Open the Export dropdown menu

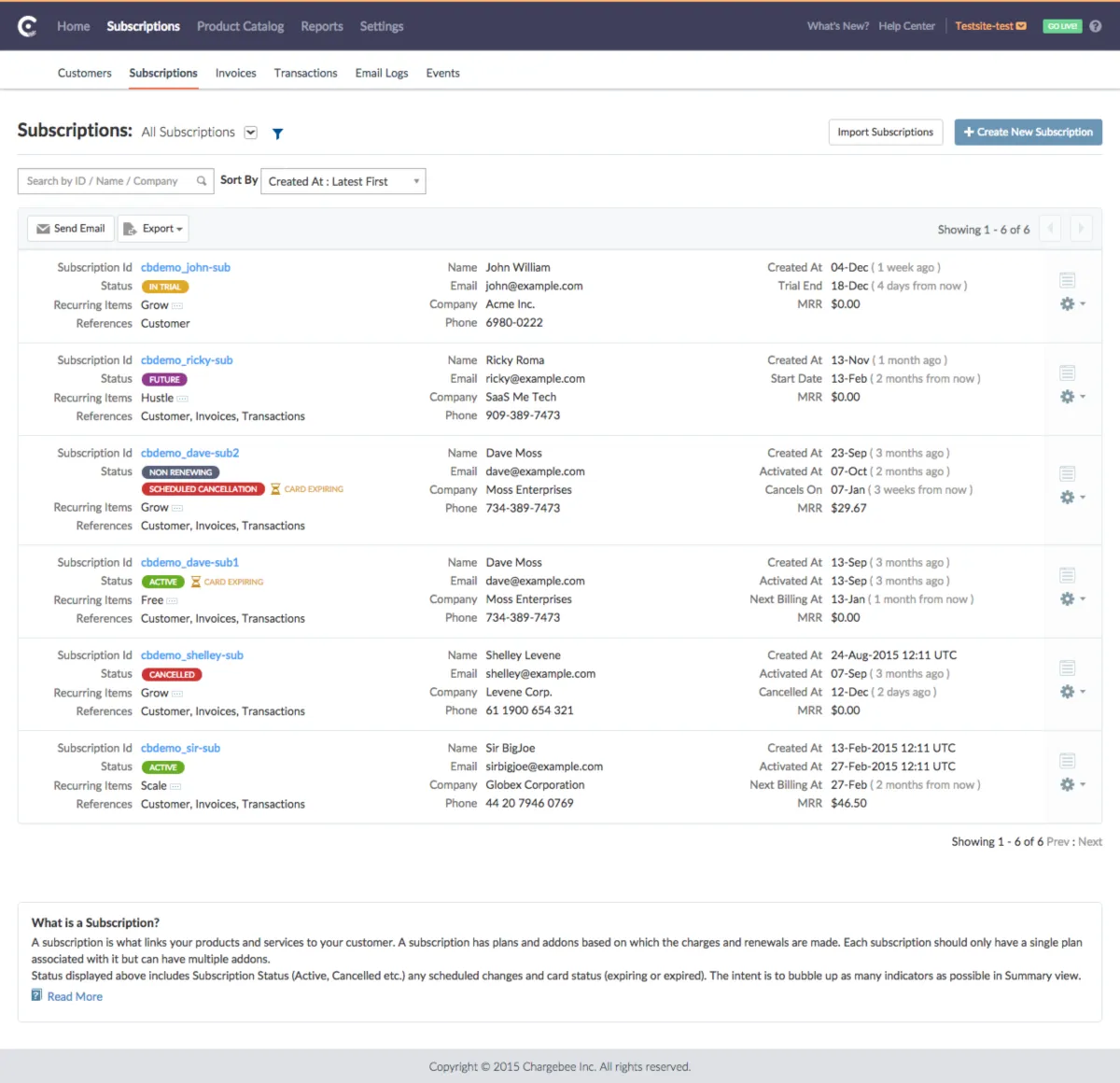click(153, 229)
